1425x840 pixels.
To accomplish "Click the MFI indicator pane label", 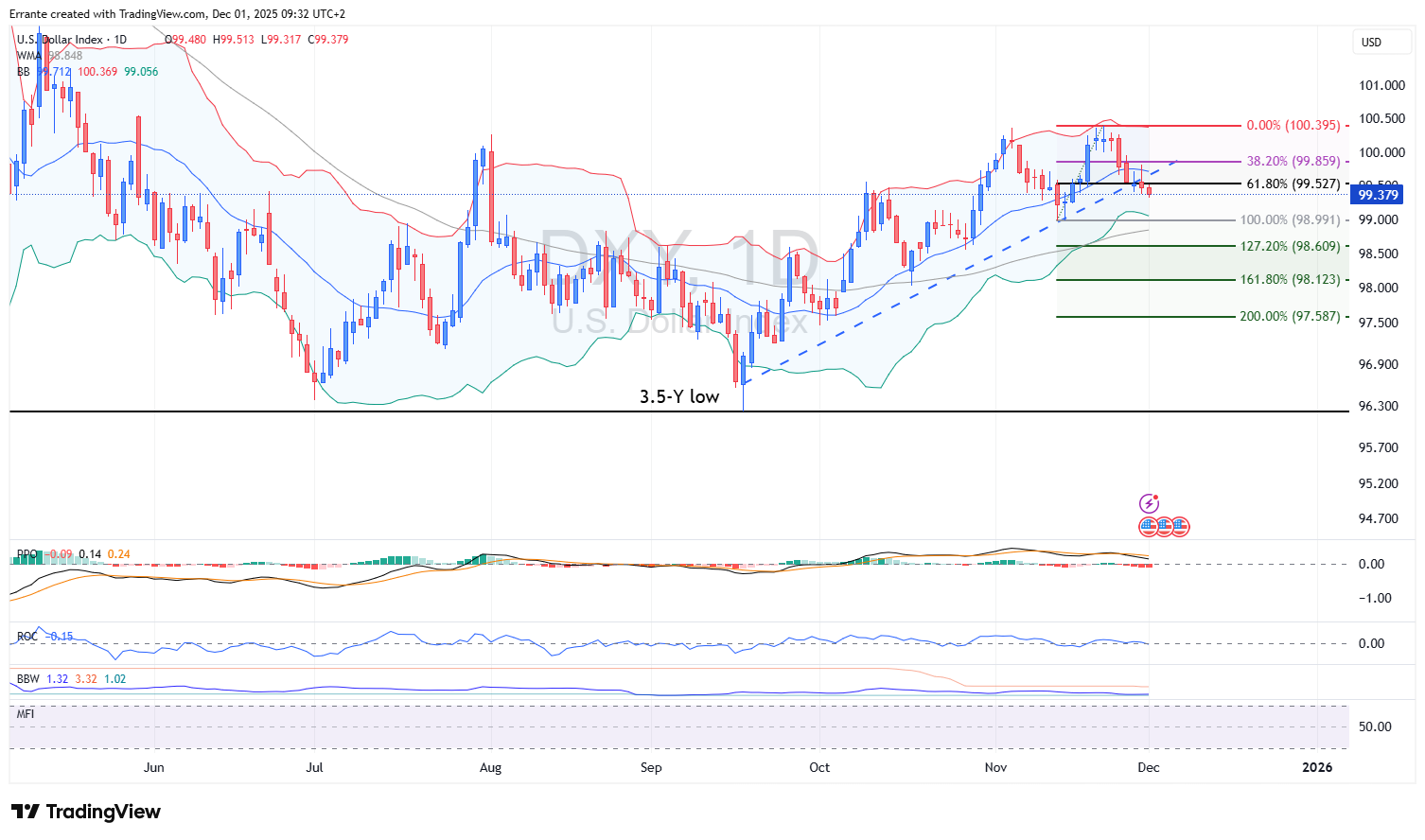I will pos(26,714).
